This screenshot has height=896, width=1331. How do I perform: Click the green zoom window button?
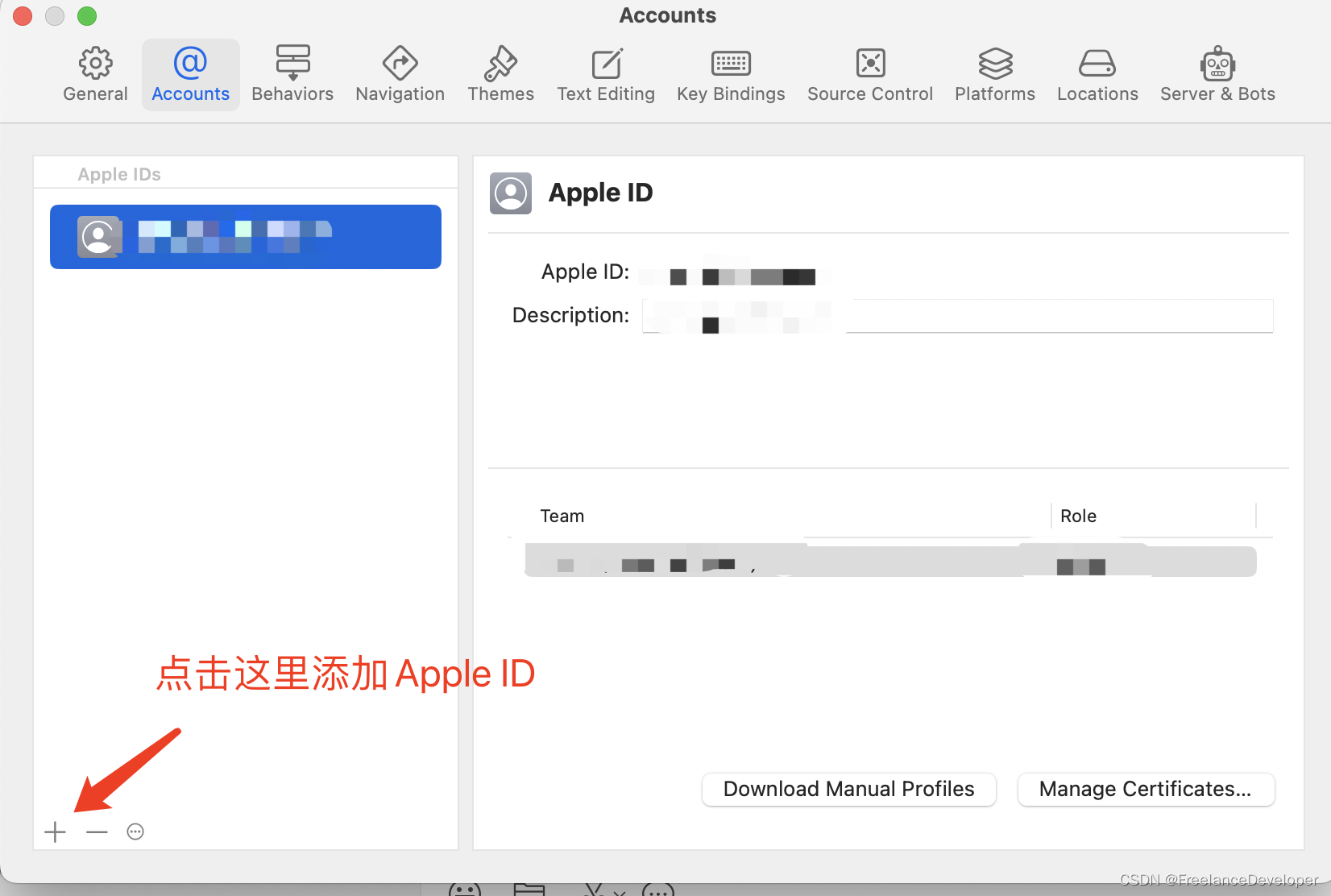(87, 16)
